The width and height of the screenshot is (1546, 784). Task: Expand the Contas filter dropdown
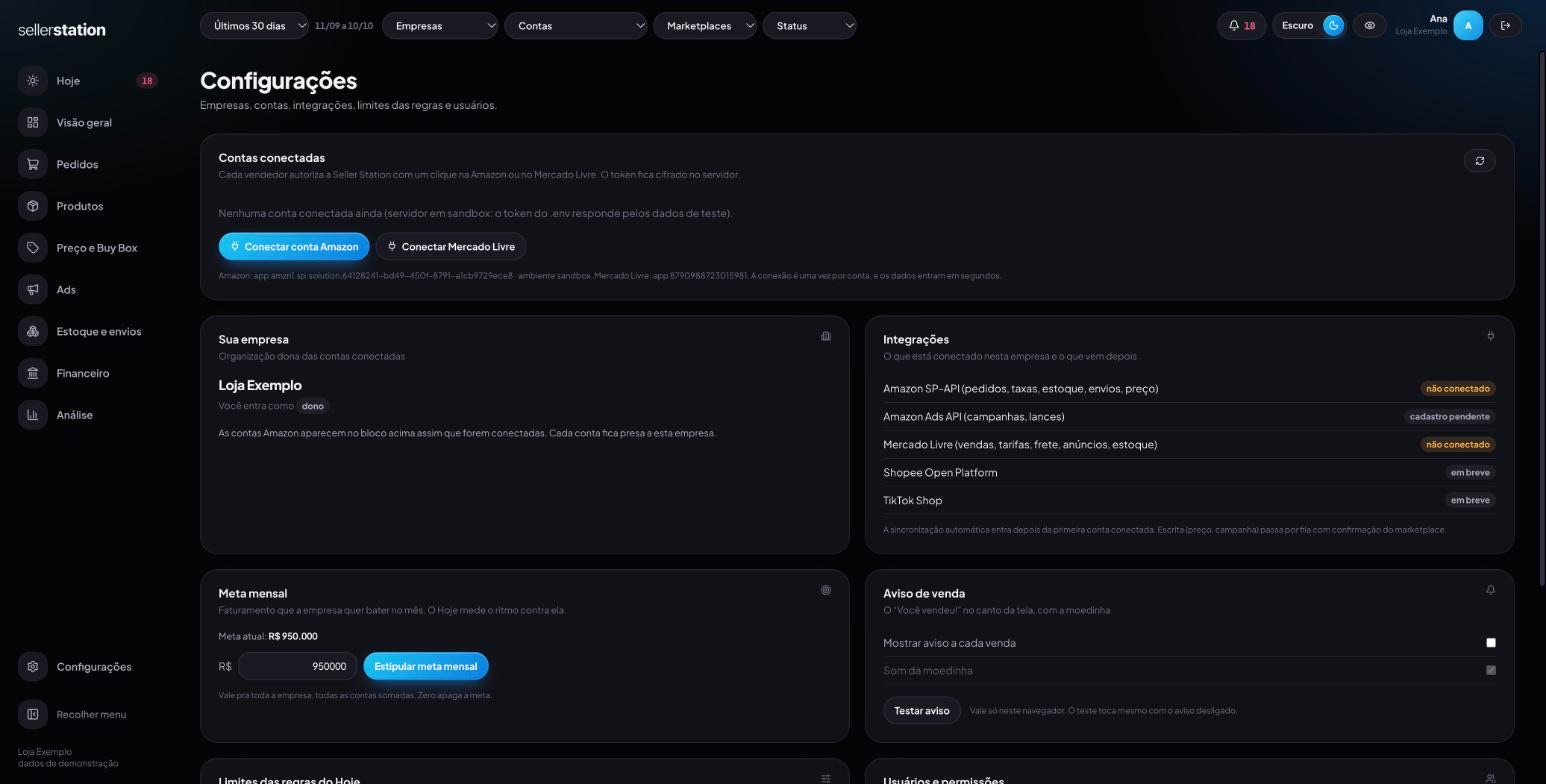(576, 26)
